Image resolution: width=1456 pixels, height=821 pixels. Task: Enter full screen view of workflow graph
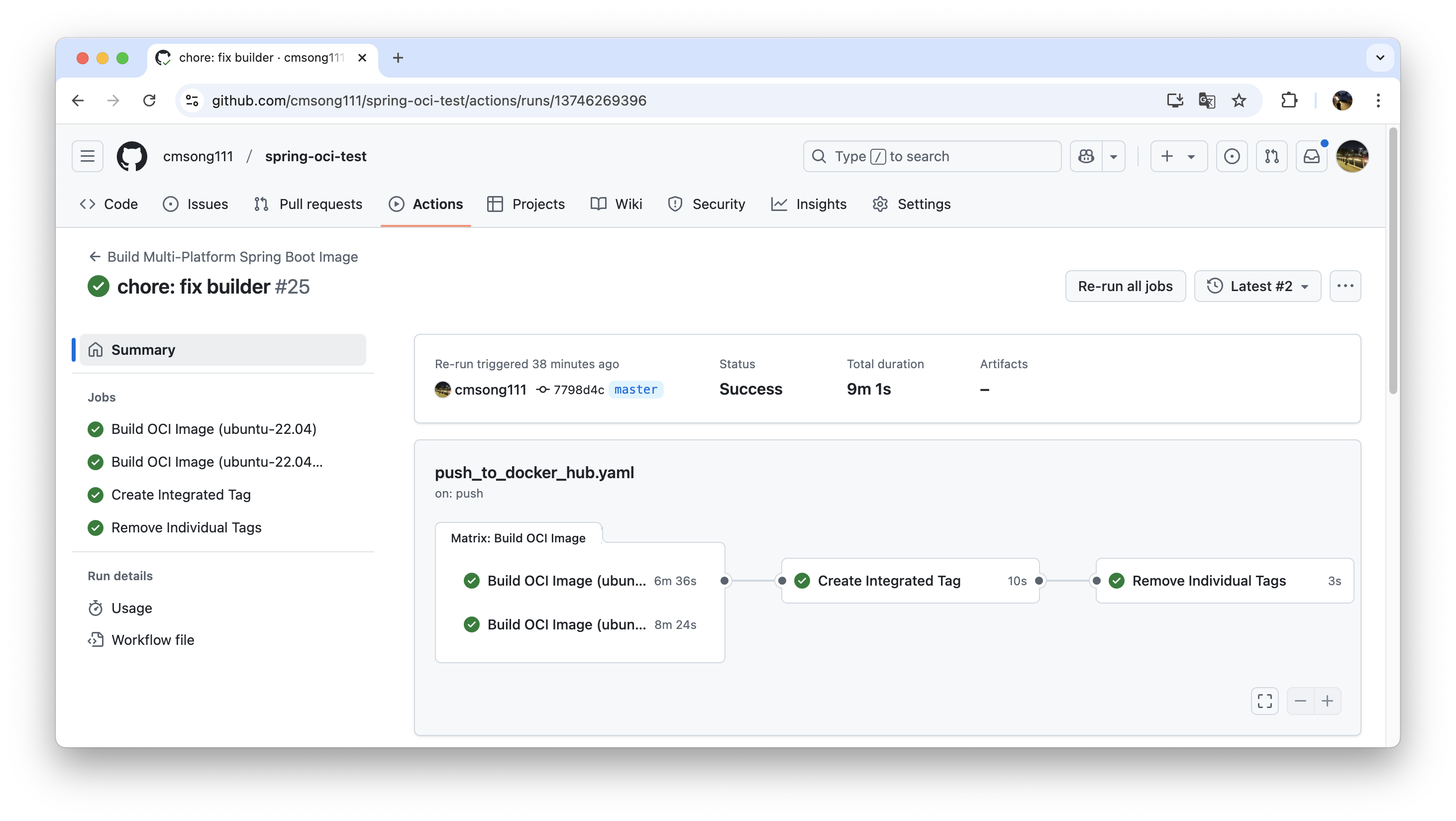(x=1265, y=701)
